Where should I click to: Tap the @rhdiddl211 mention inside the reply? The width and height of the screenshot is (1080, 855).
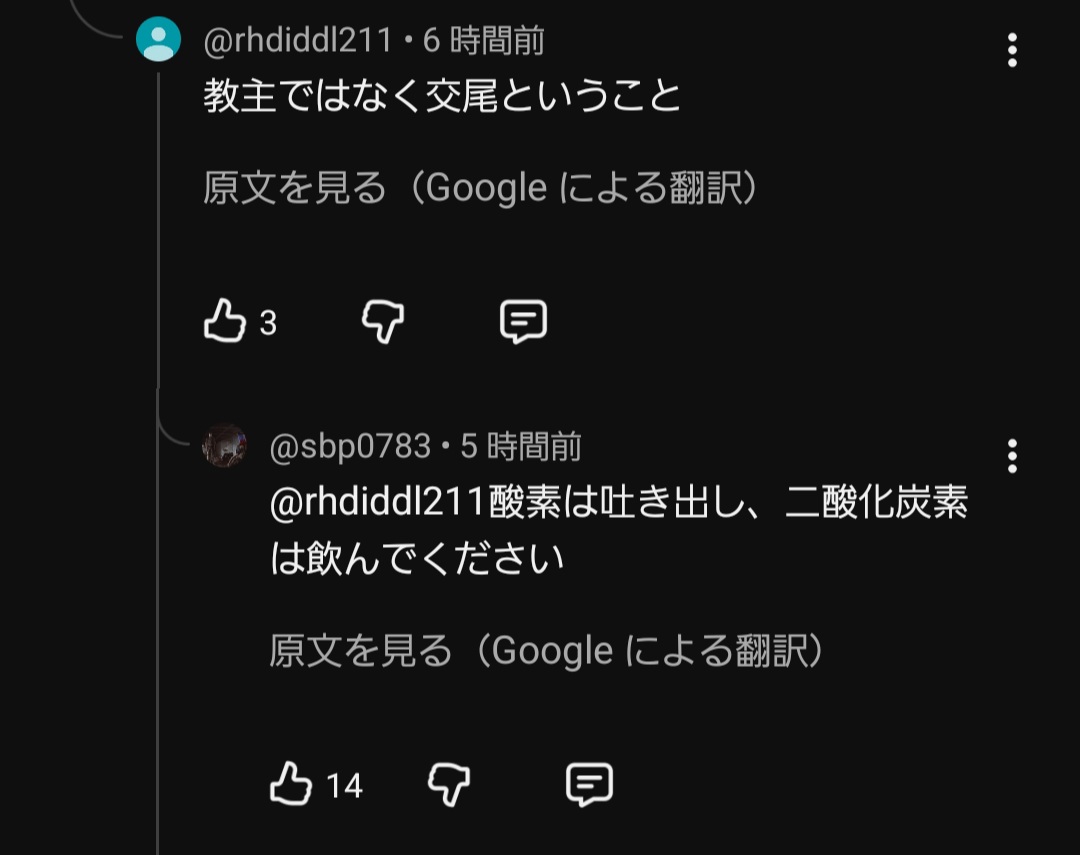379,503
